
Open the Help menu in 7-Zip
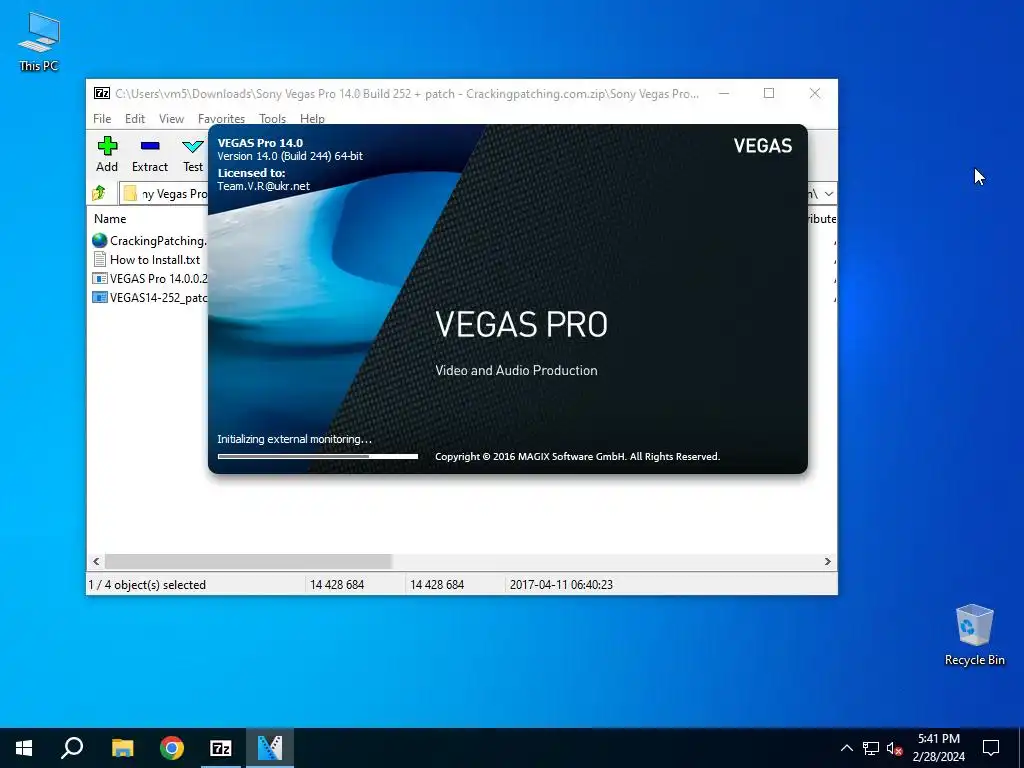point(312,118)
